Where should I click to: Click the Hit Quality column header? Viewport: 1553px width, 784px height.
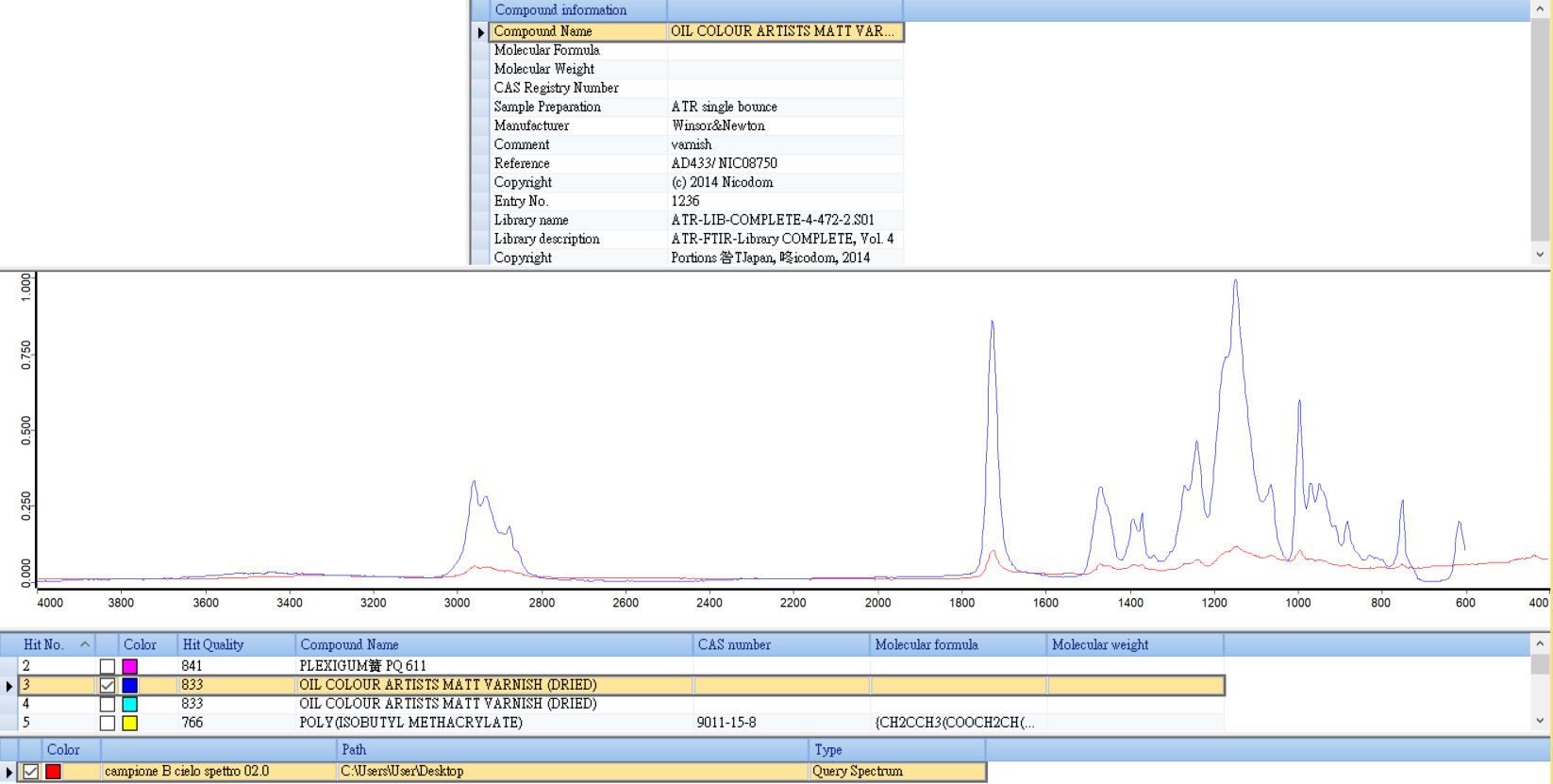coord(236,645)
